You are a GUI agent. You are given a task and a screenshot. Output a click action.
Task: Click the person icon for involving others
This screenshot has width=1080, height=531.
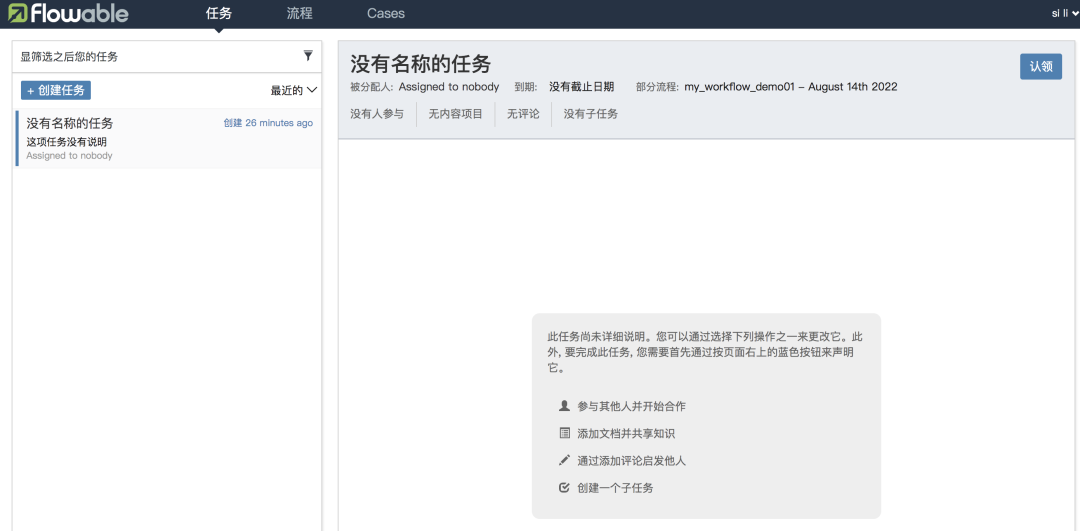coord(564,406)
